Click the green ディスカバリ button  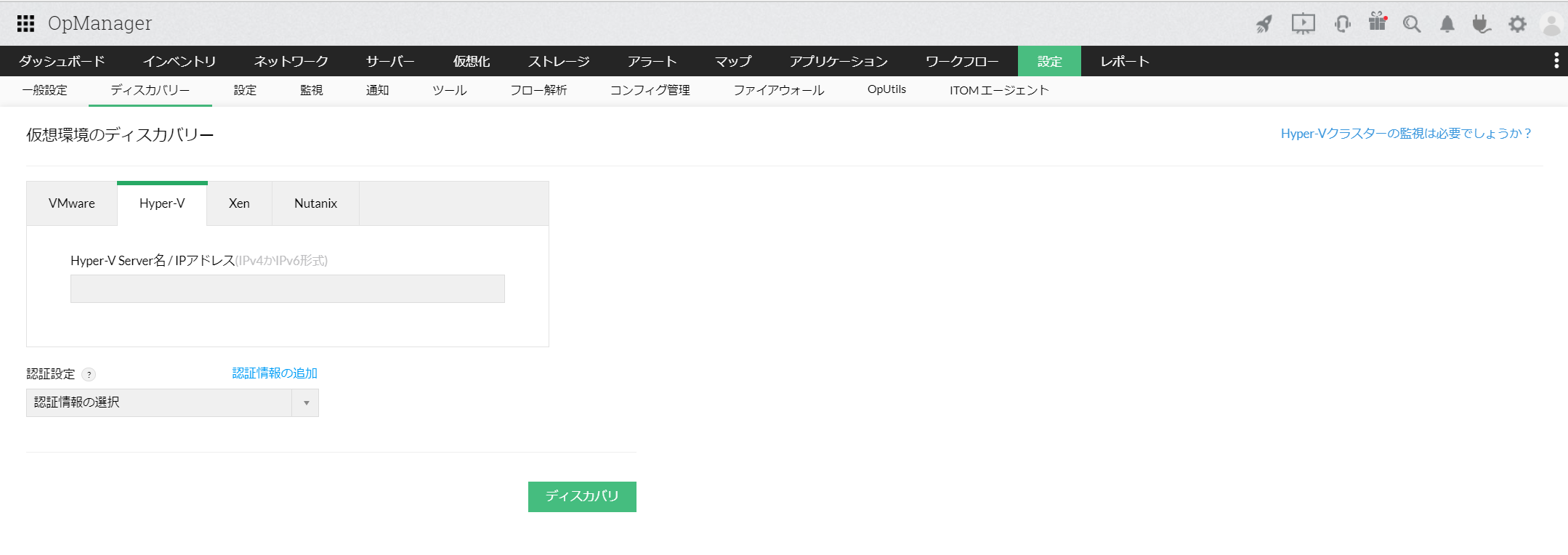(582, 497)
